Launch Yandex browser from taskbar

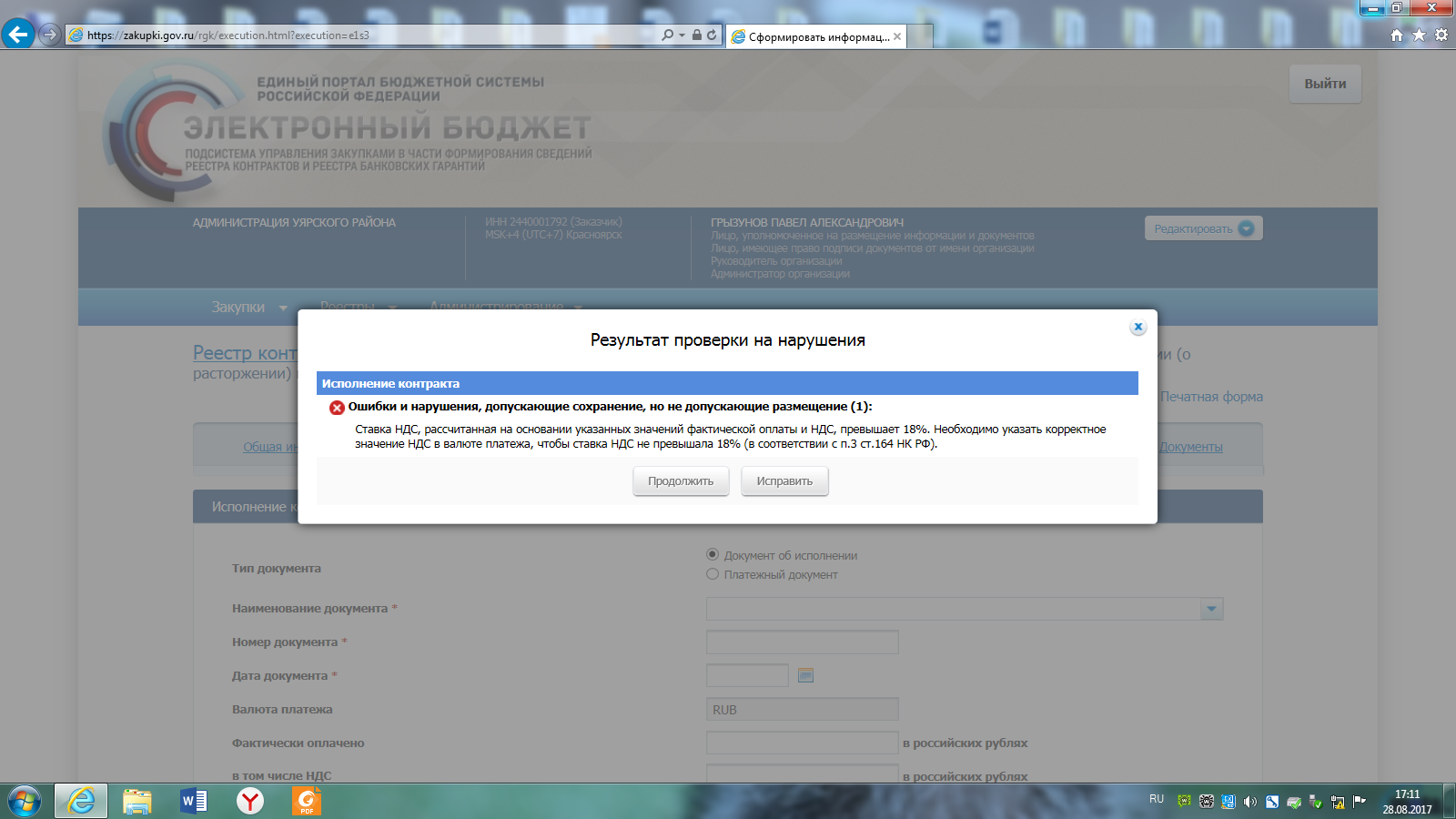(250, 801)
